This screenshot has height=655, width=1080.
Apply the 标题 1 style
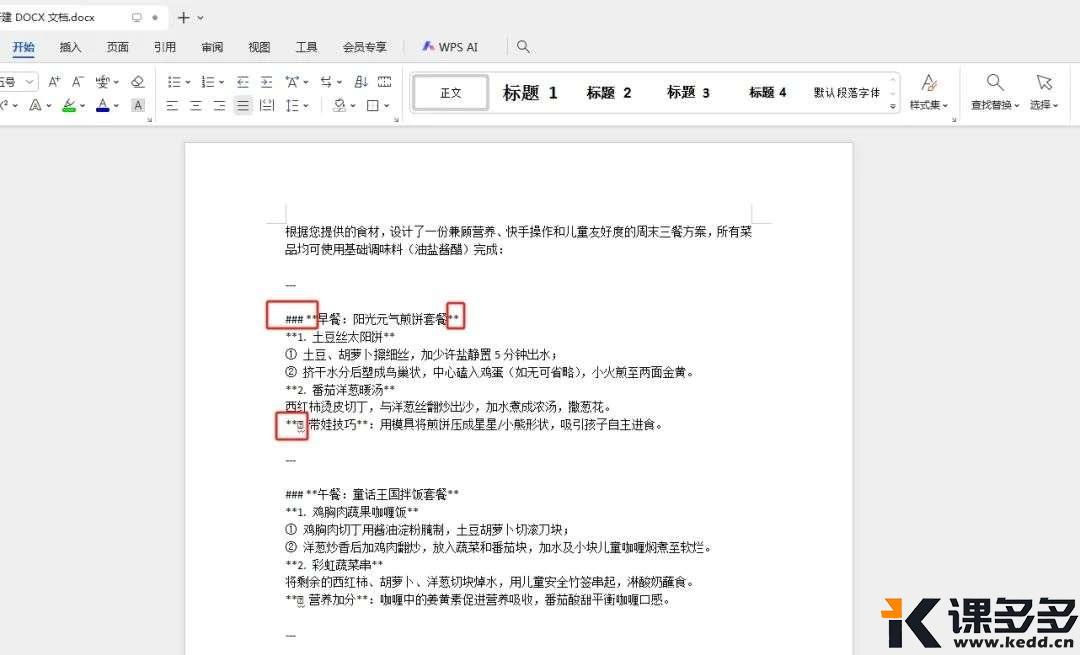point(530,93)
